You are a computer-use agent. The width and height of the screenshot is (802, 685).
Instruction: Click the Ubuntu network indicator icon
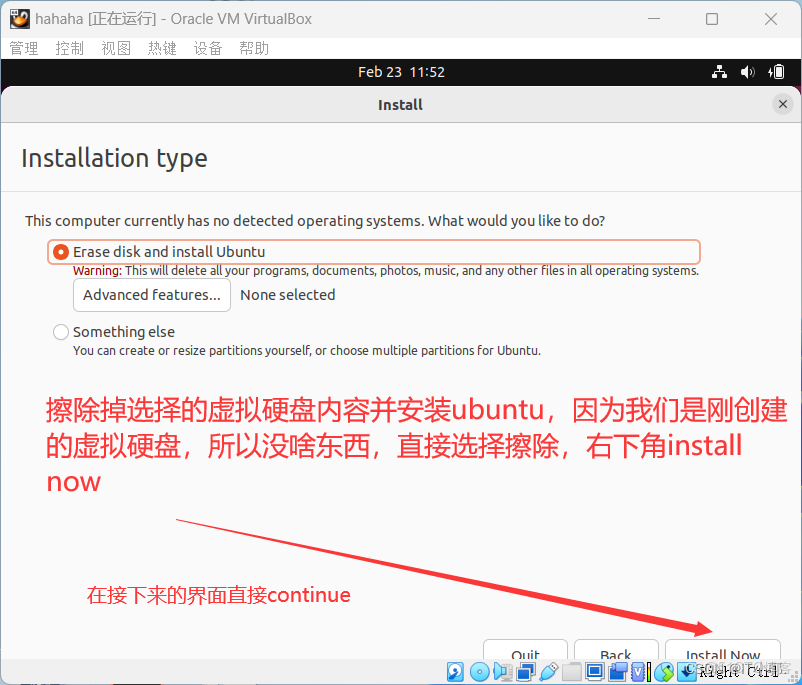click(719, 72)
